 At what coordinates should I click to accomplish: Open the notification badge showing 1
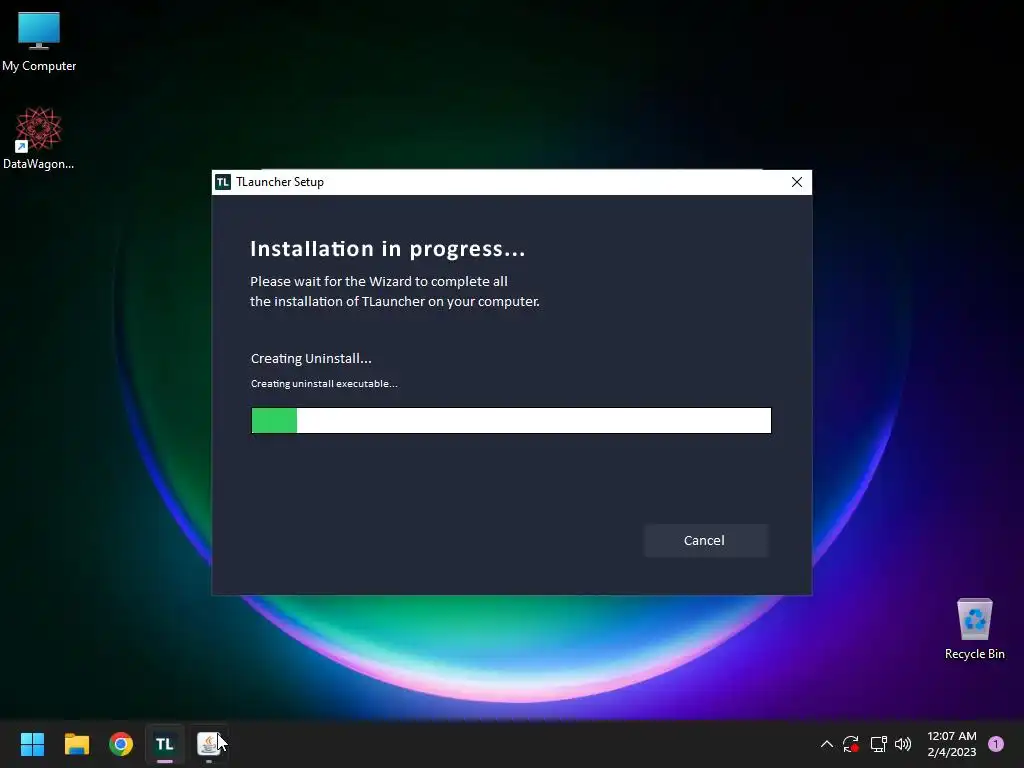[996, 744]
